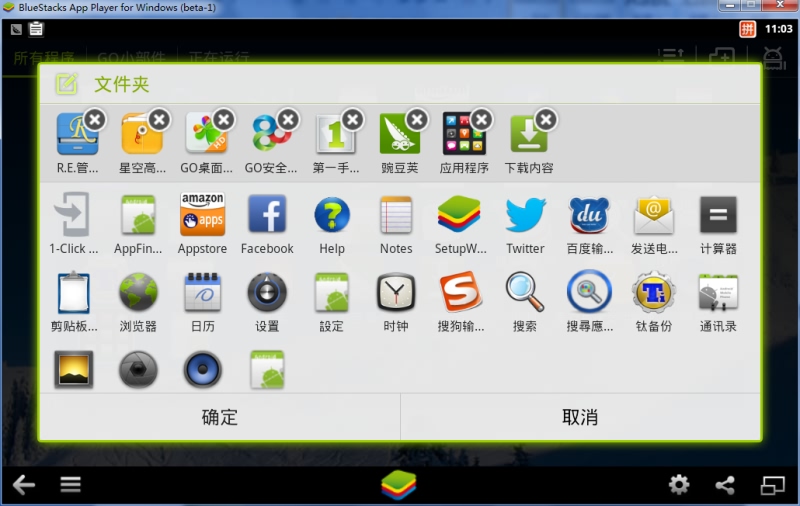Select the 浏览器 browser icon
Viewport: 800px width, 506px height.
[138, 292]
